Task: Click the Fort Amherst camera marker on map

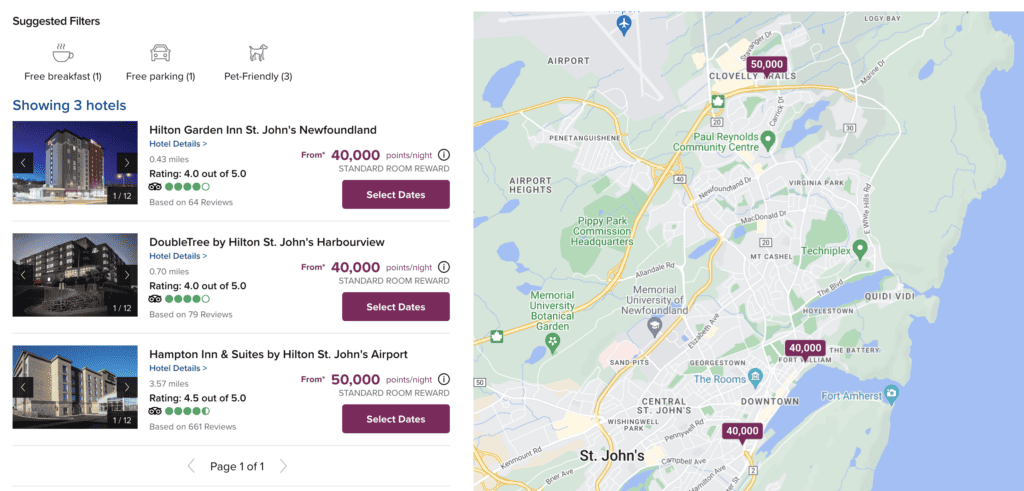Action: coord(891,395)
